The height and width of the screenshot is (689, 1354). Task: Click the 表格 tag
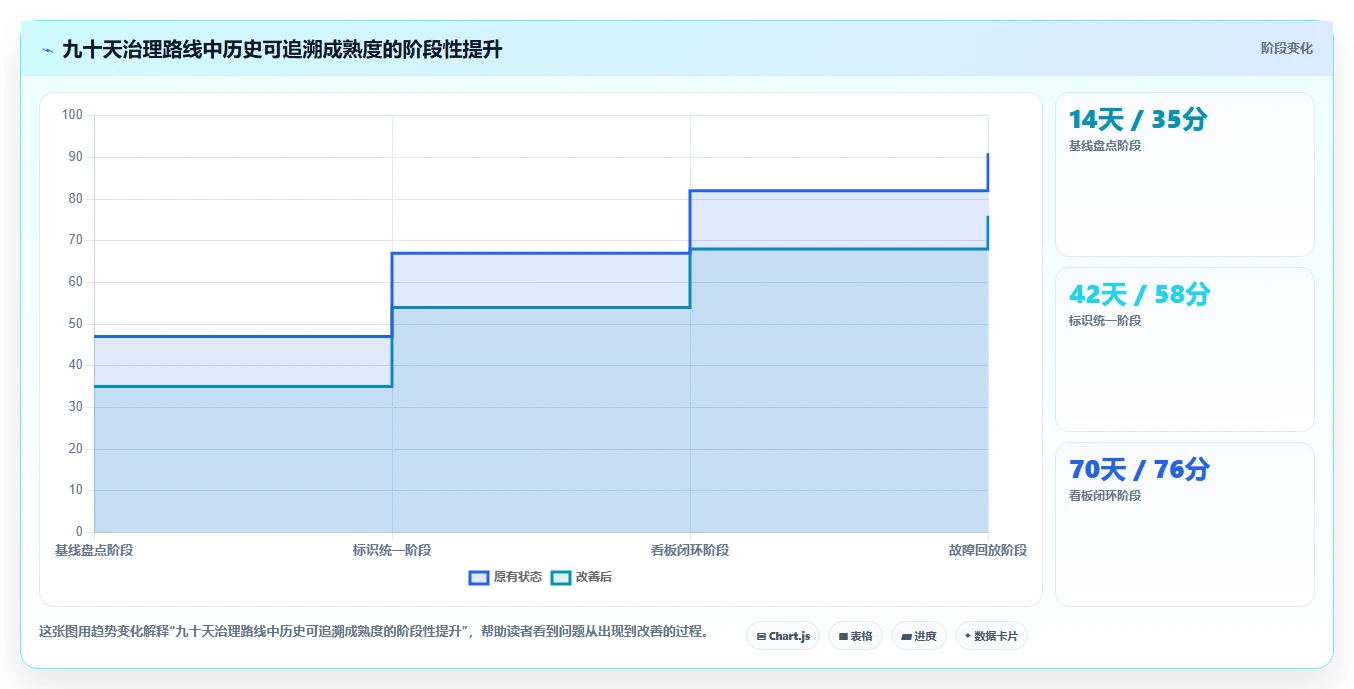click(x=855, y=636)
